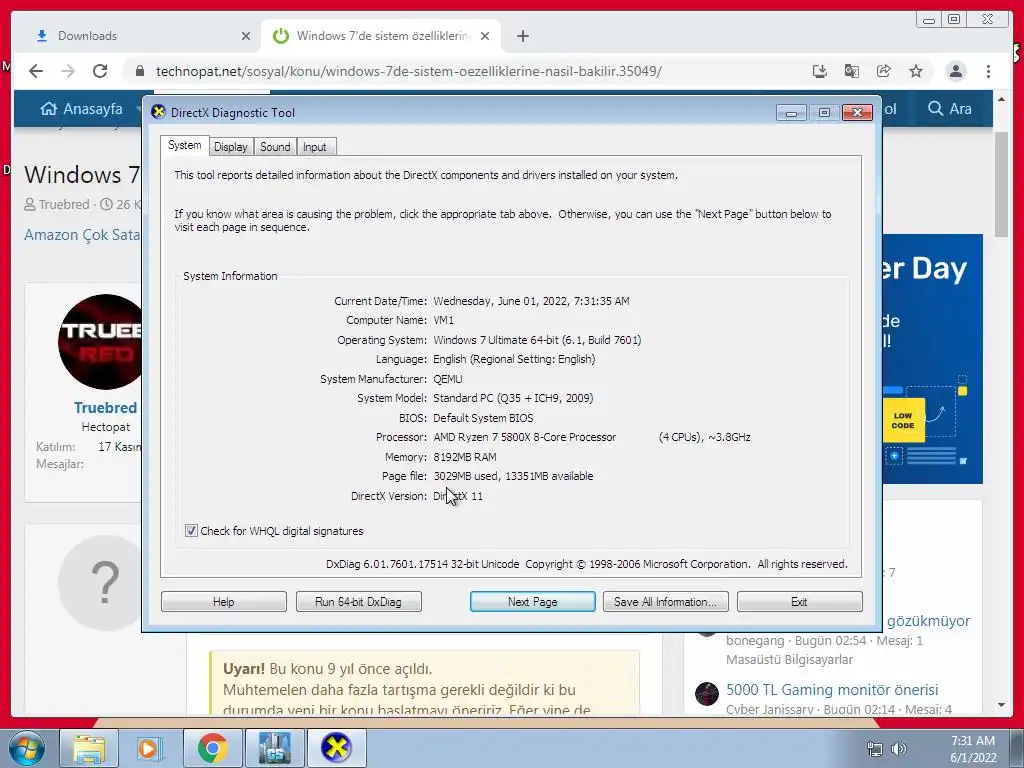Click the volume speaker tray icon
The image size is (1024, 768).
[x=899, y=749]
